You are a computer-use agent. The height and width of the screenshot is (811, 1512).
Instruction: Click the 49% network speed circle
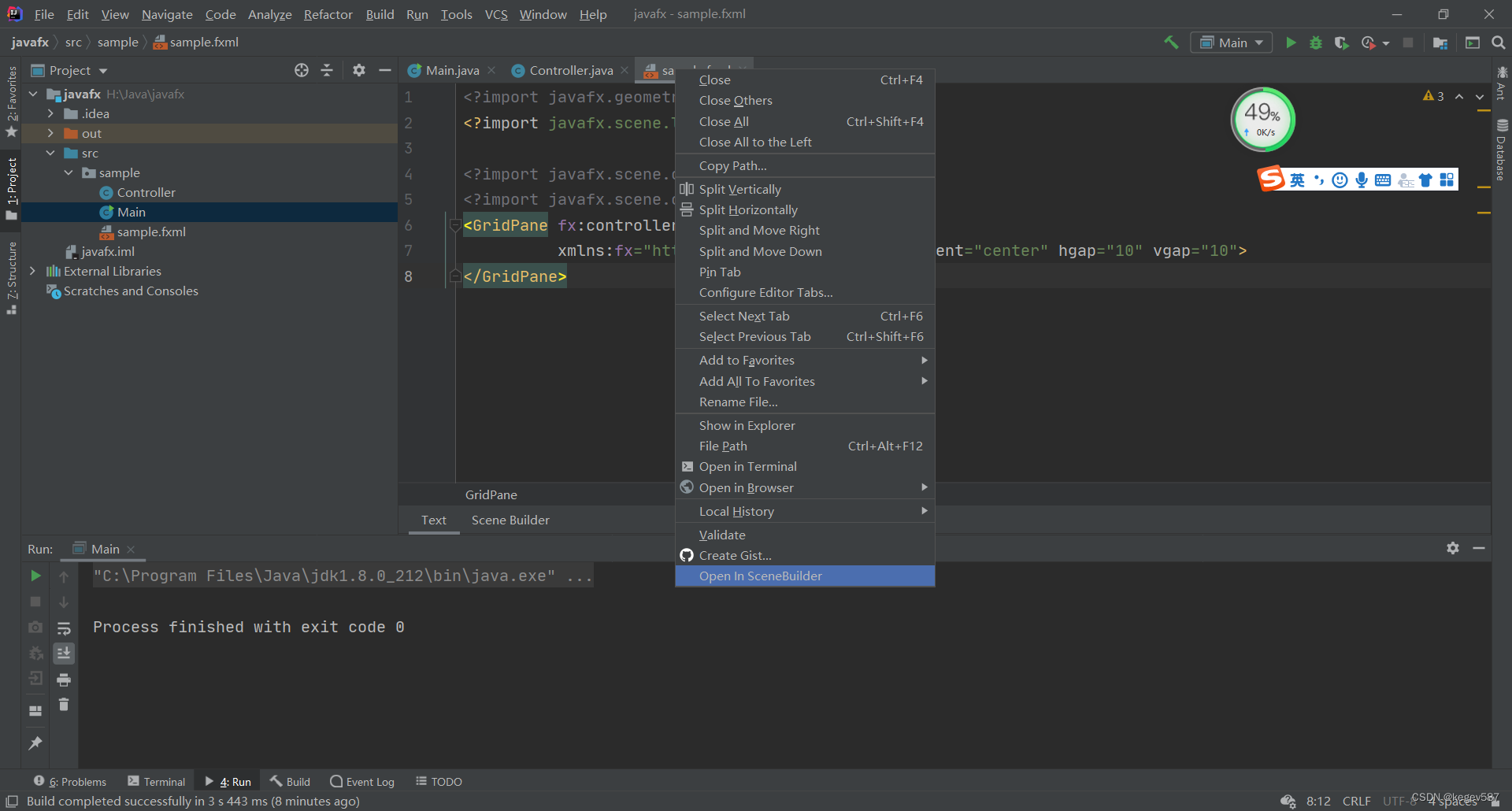pos(1262,119)
